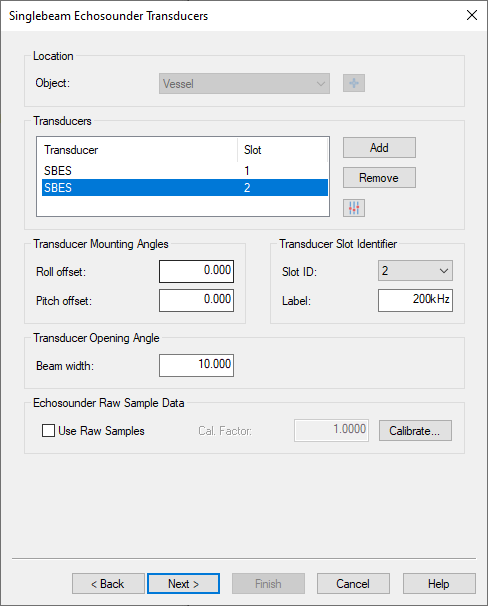Select the SBES slot 2 row
Image resolution: width=488 pixels, height=606 pixels.
tap(185, 187)
